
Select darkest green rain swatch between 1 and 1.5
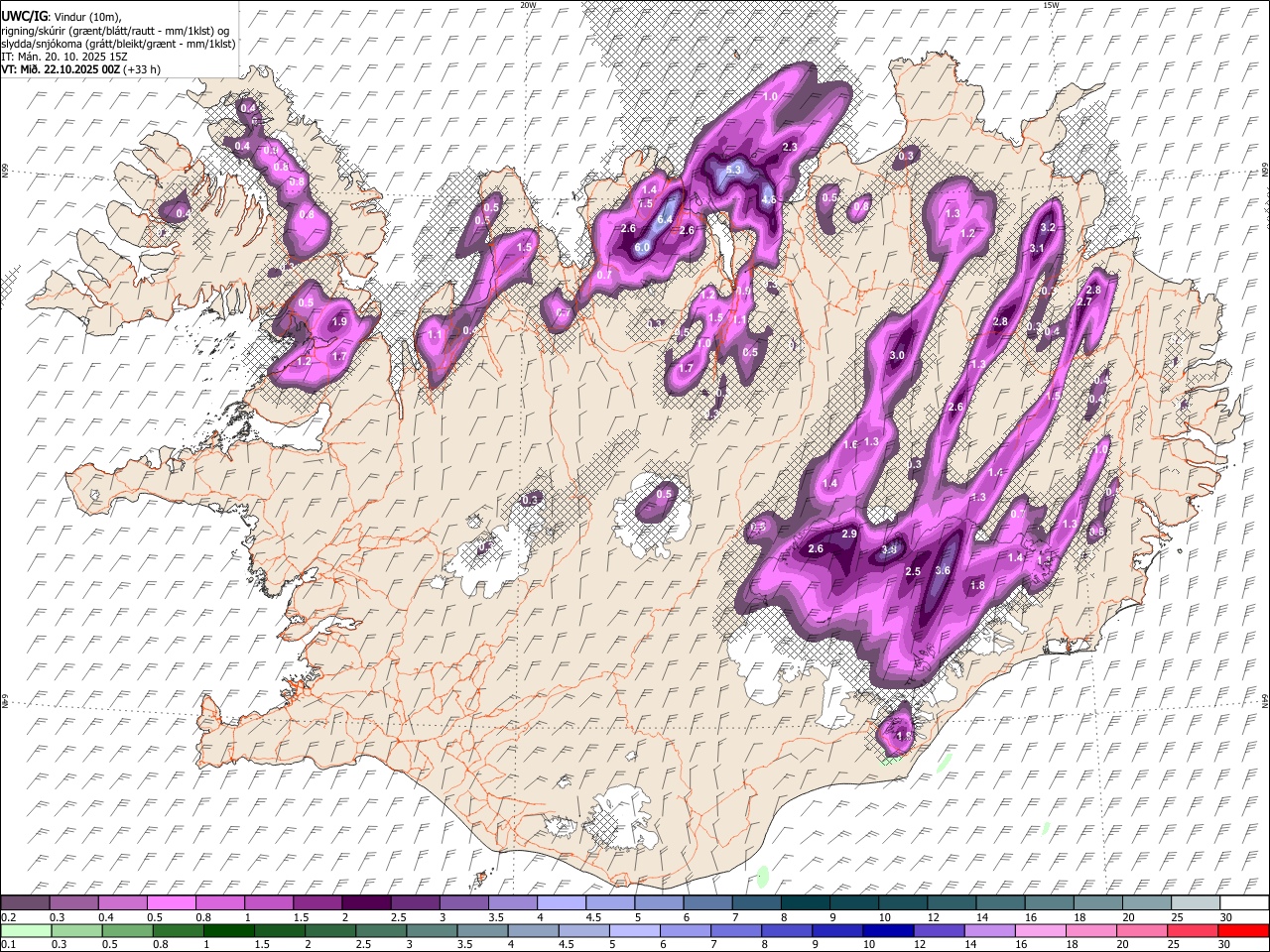click(x=229, y=930)
